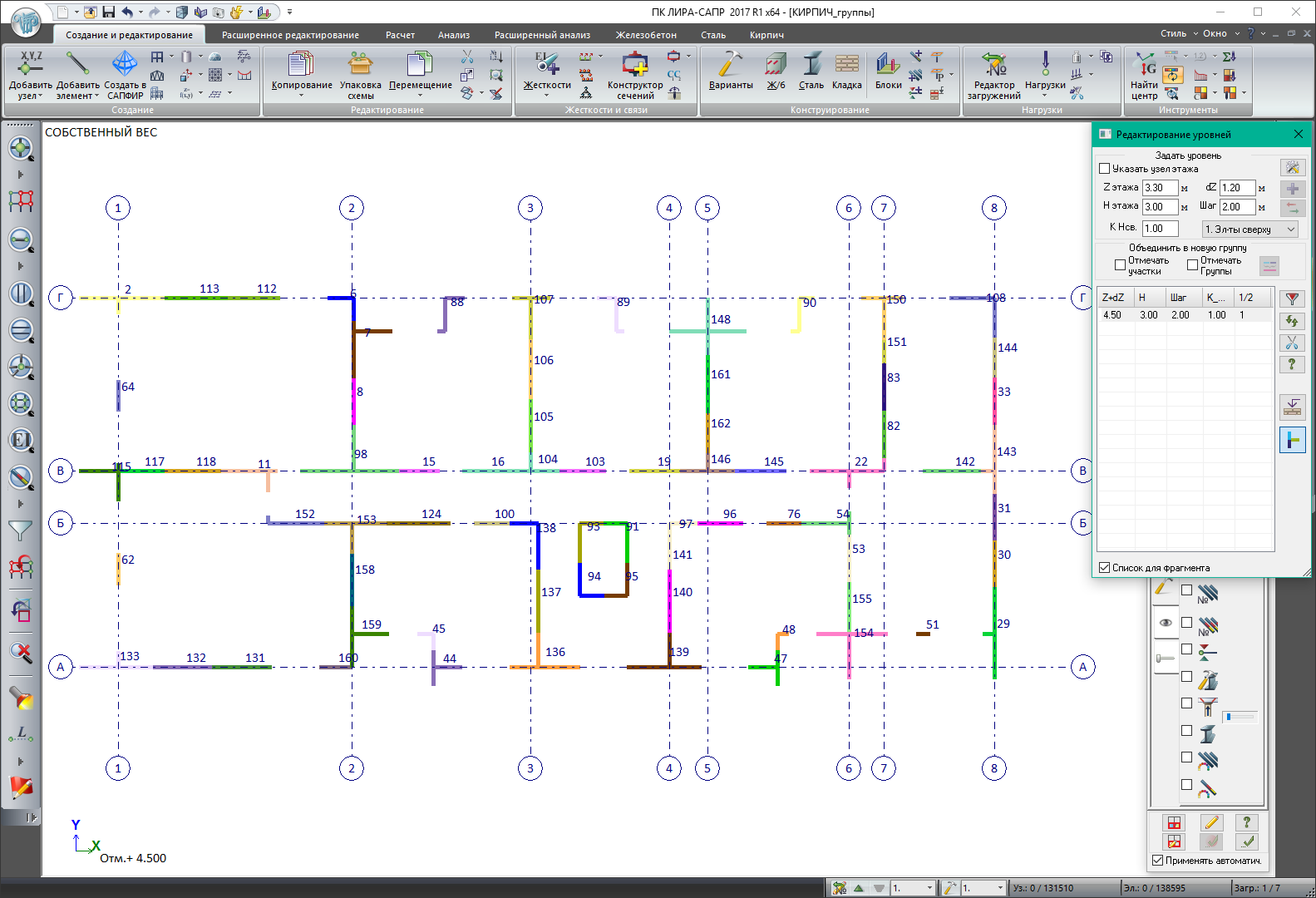The height and width of the screenshot is (898, 1316).
Task: Click the Z этажа input field
Action: [1159, 188]
